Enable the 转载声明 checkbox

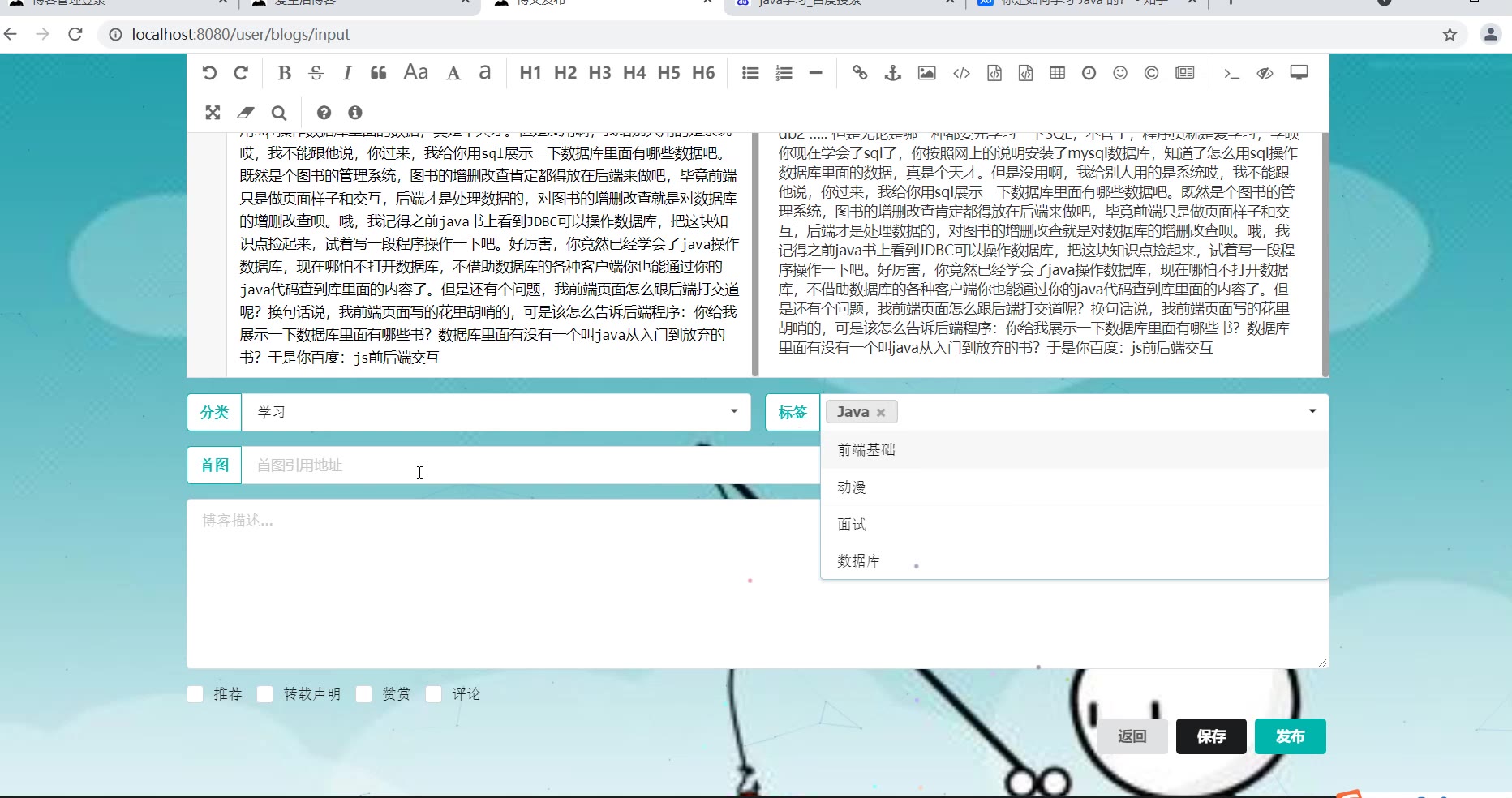264,694
